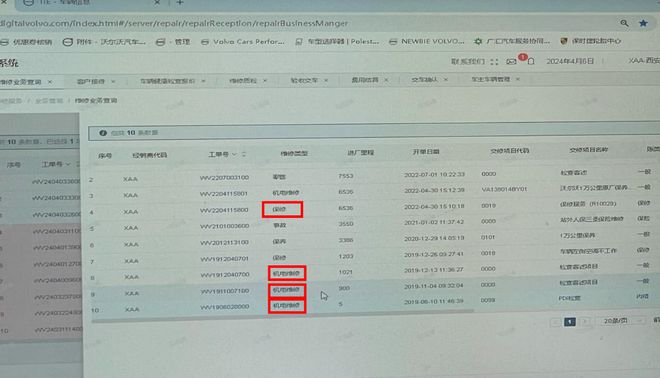Viewport: 660px width, 378px height.
Task: Click the sort arrows on 工单号 column
Action: coord(244,154)
